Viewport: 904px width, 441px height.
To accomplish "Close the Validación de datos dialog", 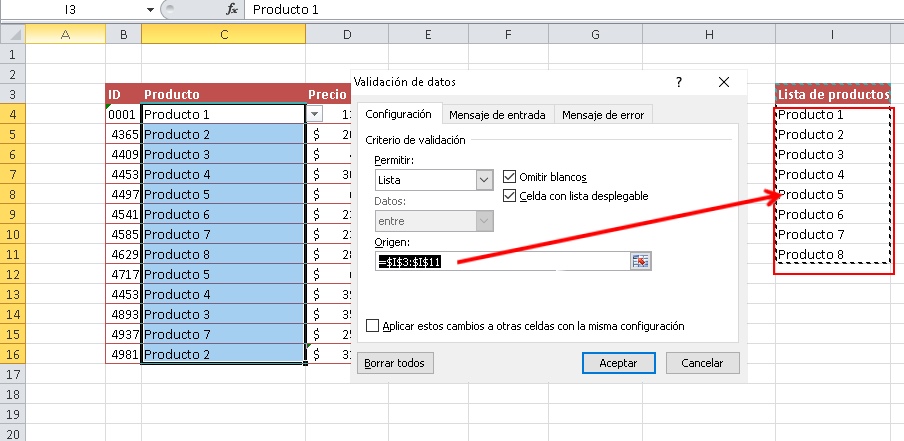I will point(724,82).
